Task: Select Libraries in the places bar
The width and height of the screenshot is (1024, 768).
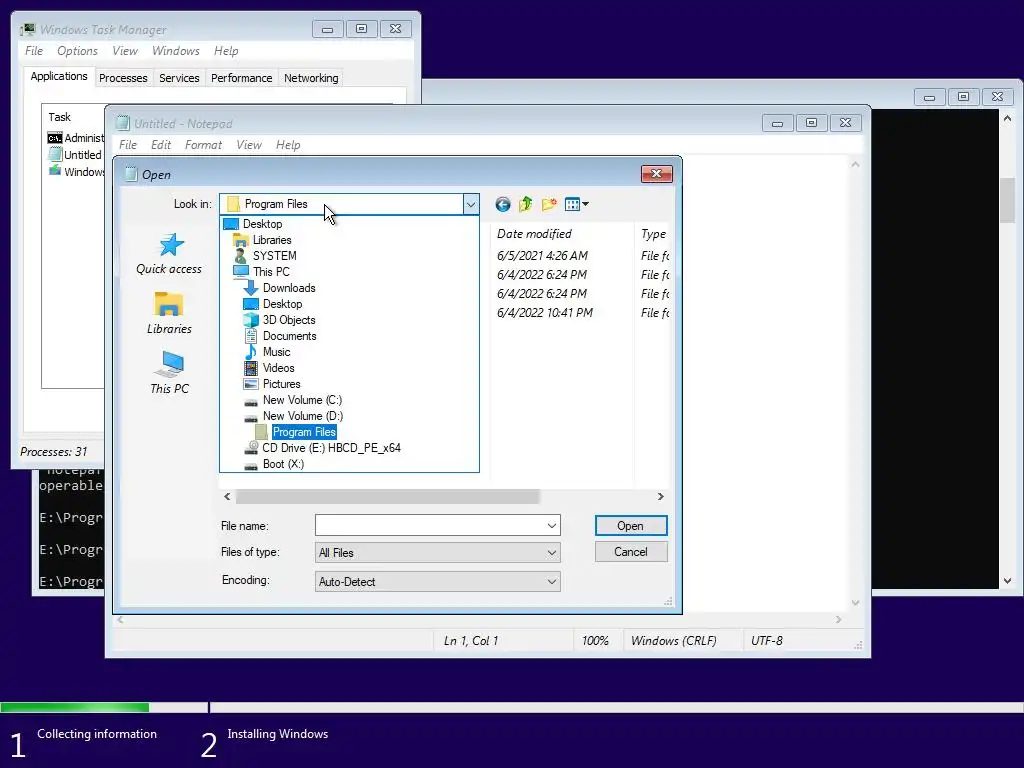Action: coord(169,313)
